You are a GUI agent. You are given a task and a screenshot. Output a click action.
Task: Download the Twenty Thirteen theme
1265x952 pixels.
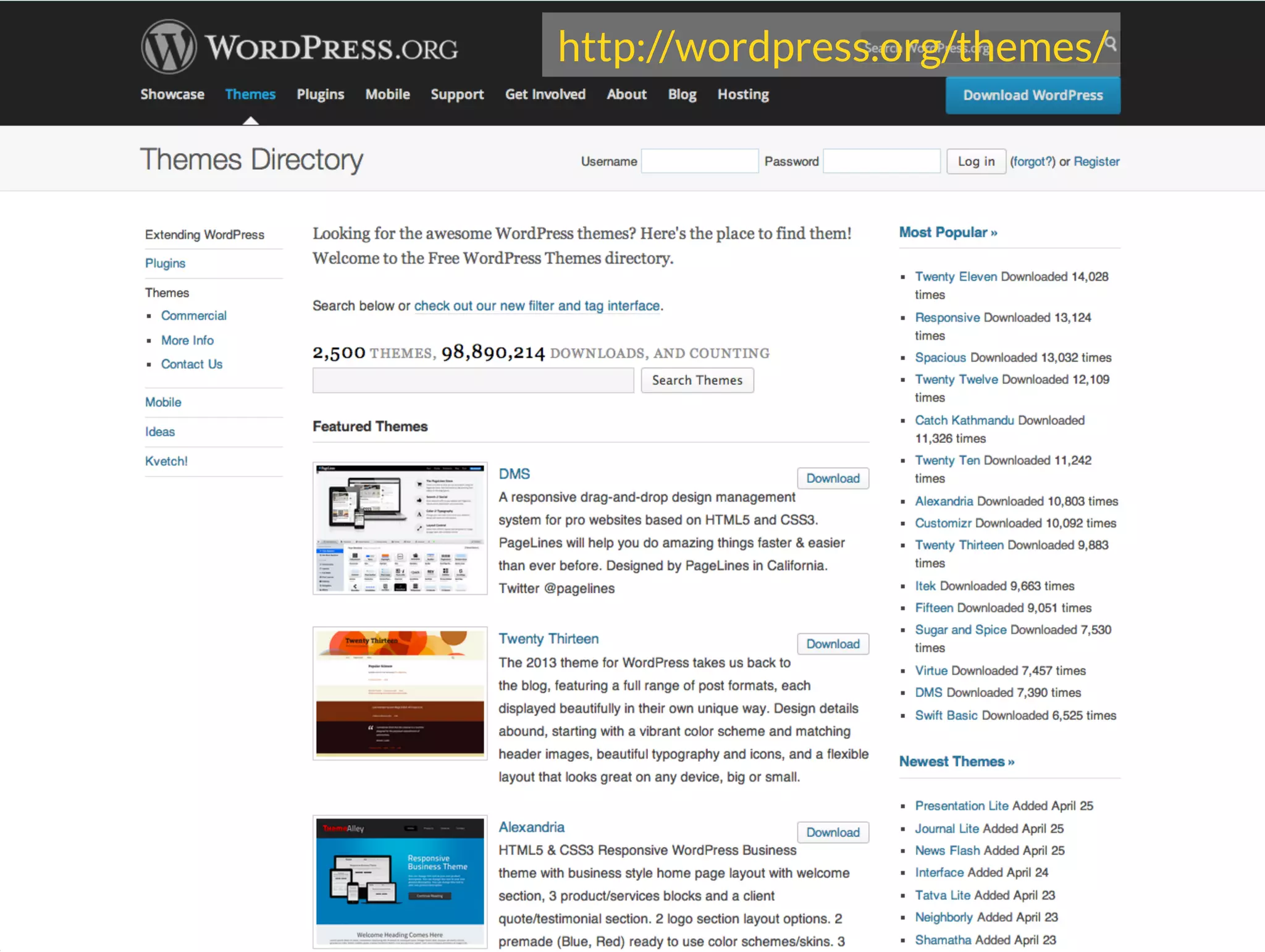(833, 644)
